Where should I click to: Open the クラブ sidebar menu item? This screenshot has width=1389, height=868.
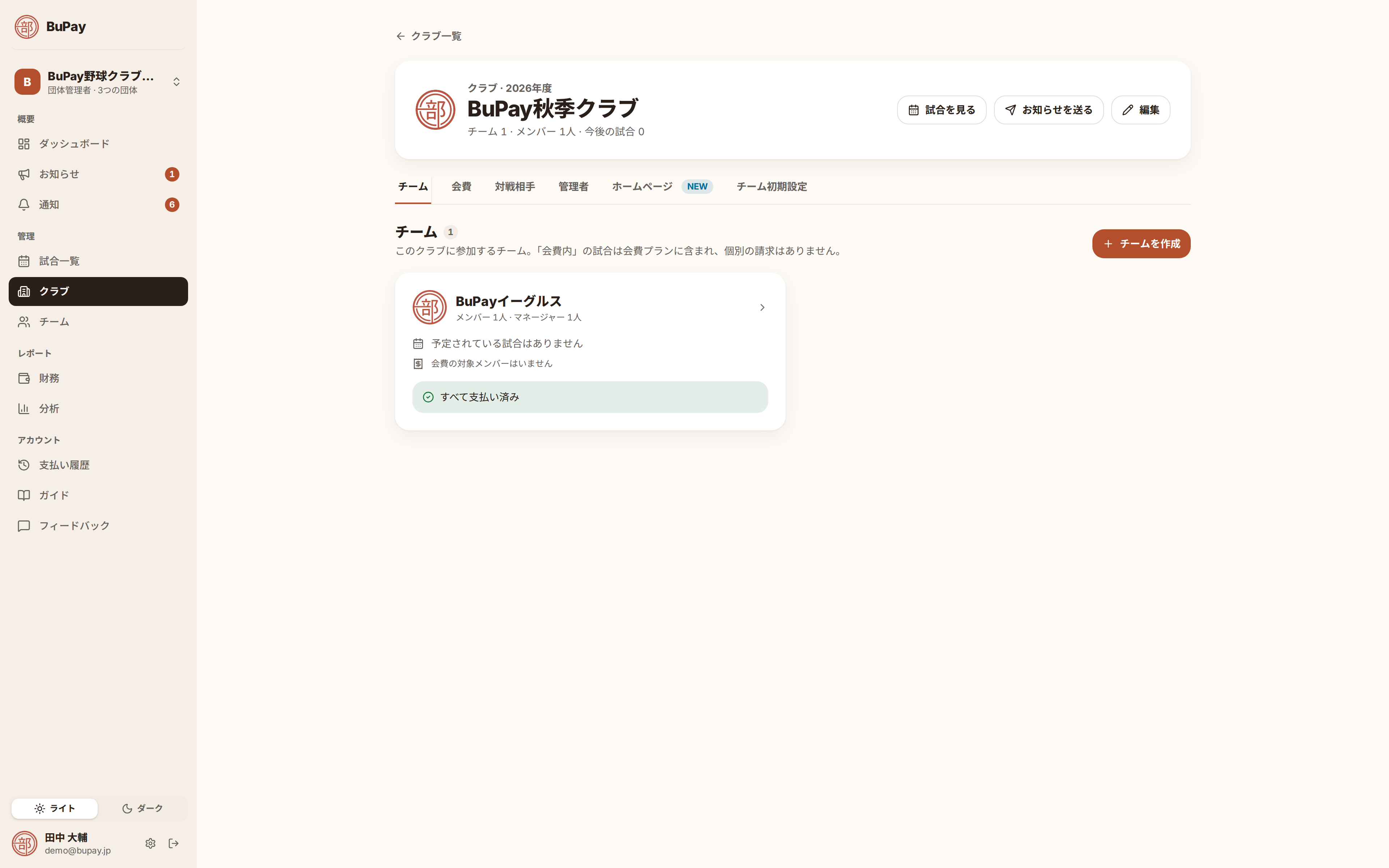(x=98, y=292)
